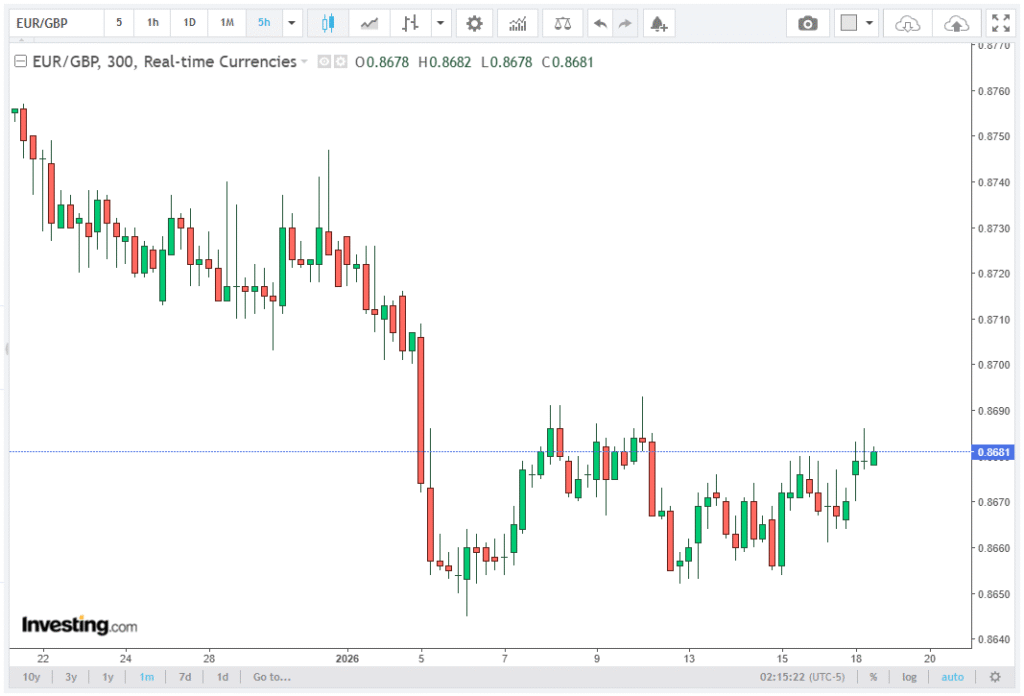Click the Go to... button
This screenshot has width=1024, height=696.
273,677
